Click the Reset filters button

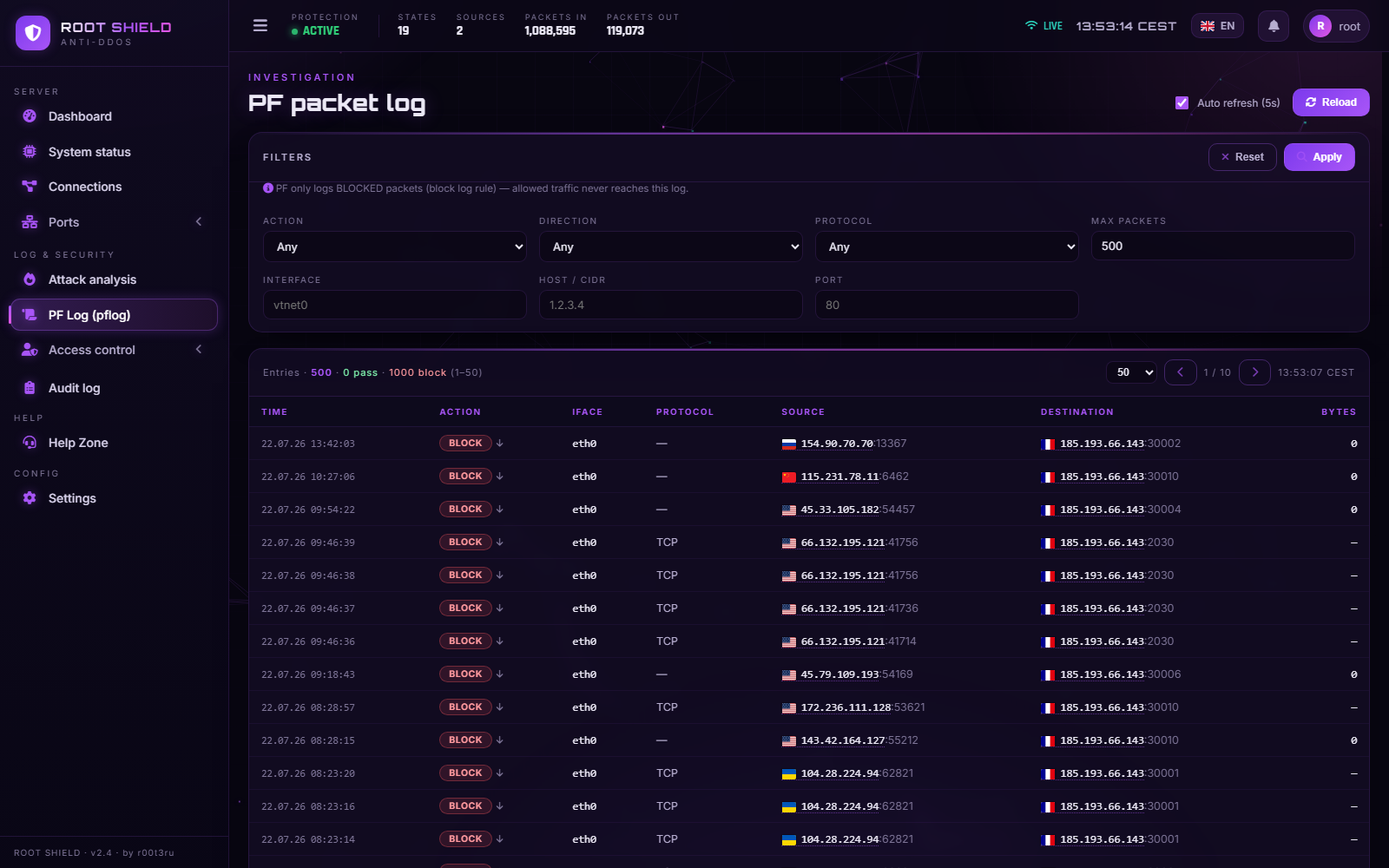1242,157
